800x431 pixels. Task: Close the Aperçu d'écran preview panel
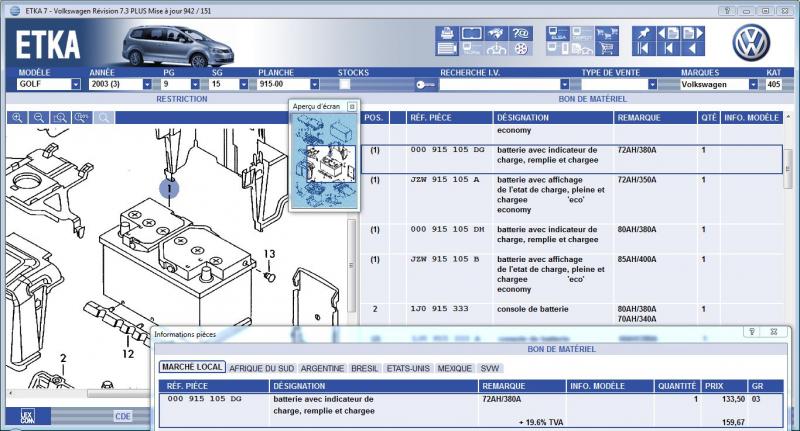click(x=352, y=107)
